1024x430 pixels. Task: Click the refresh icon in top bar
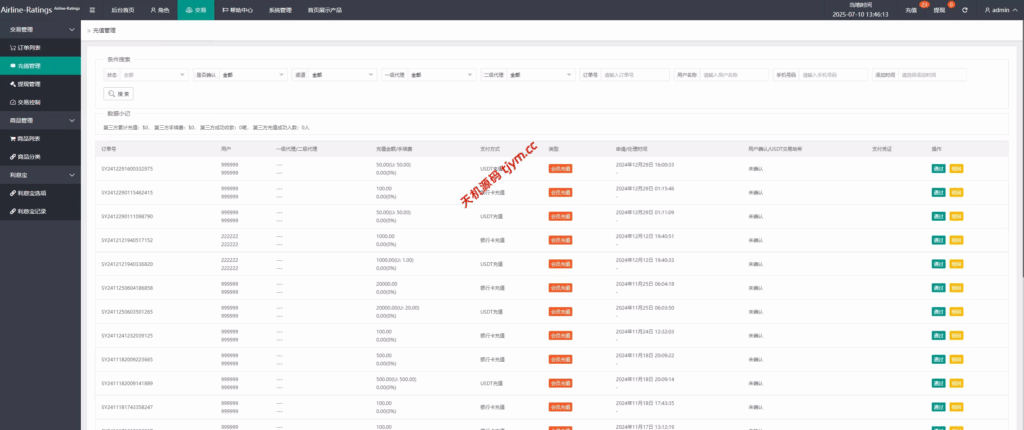[964, 10]
